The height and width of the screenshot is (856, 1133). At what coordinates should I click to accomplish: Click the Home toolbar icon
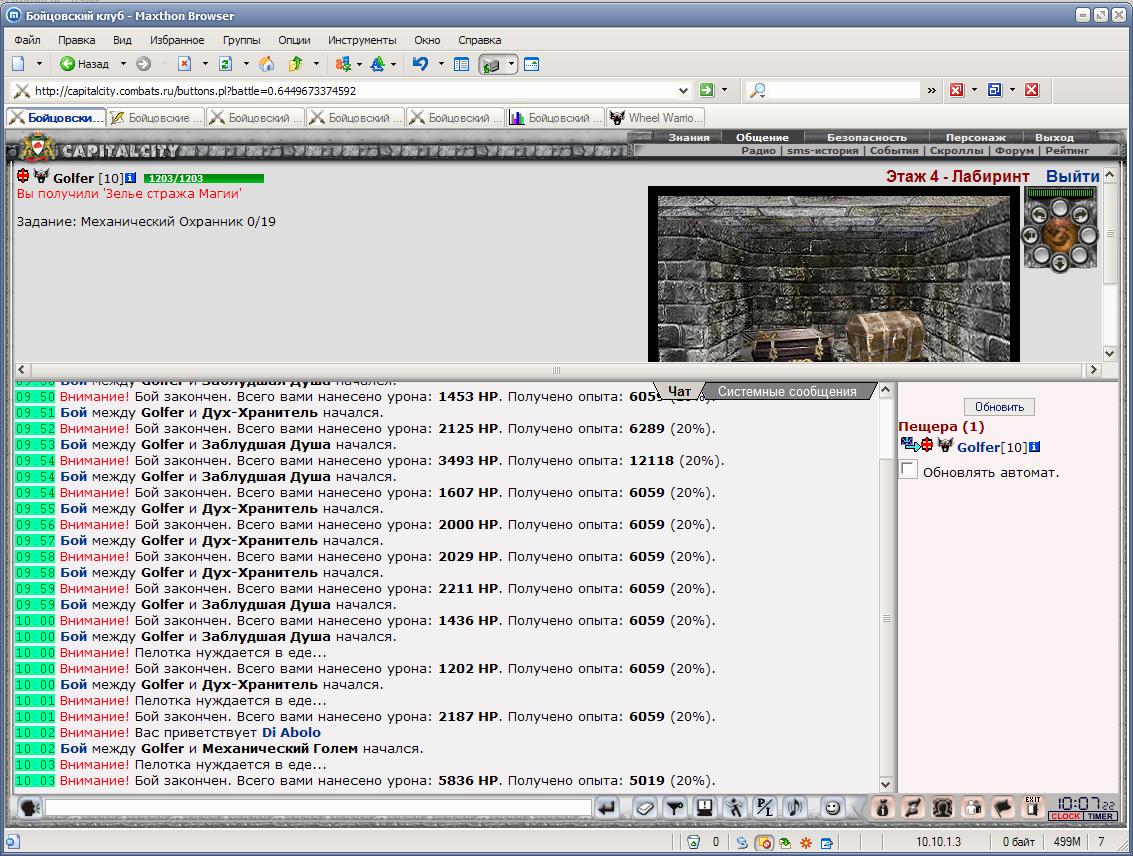point(267,64)
